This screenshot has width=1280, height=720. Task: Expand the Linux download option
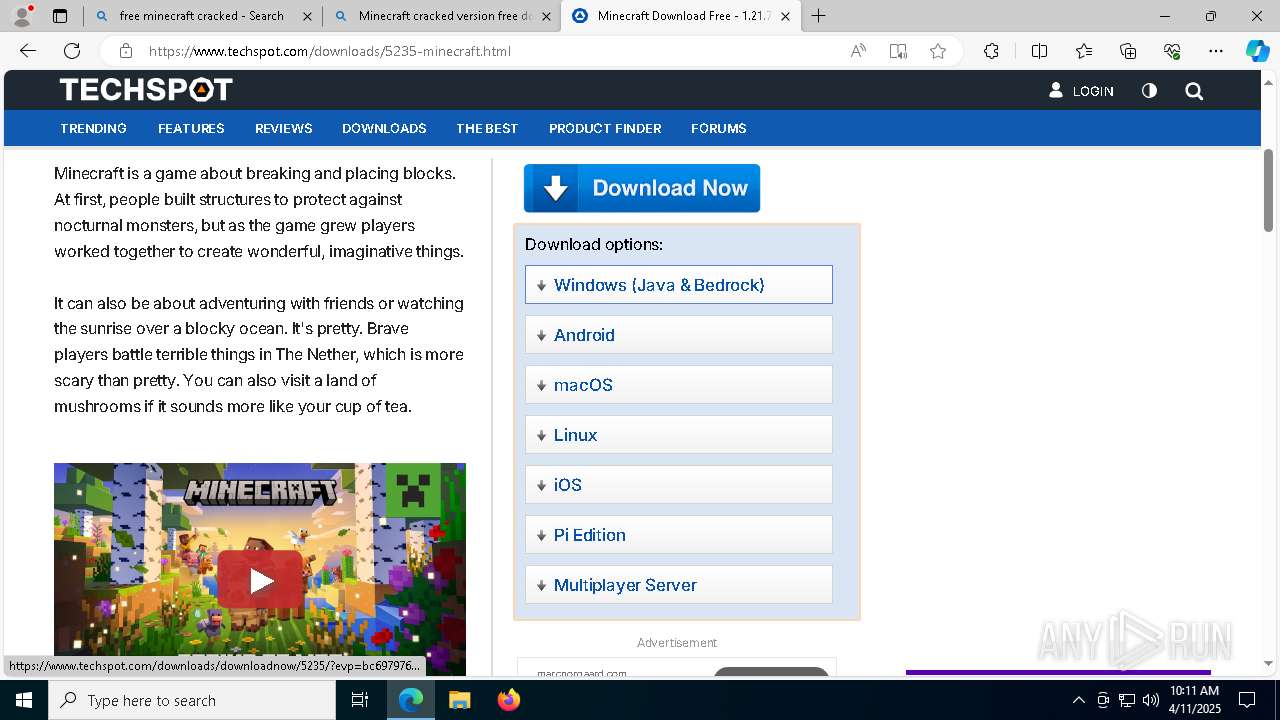click(679, 435)
